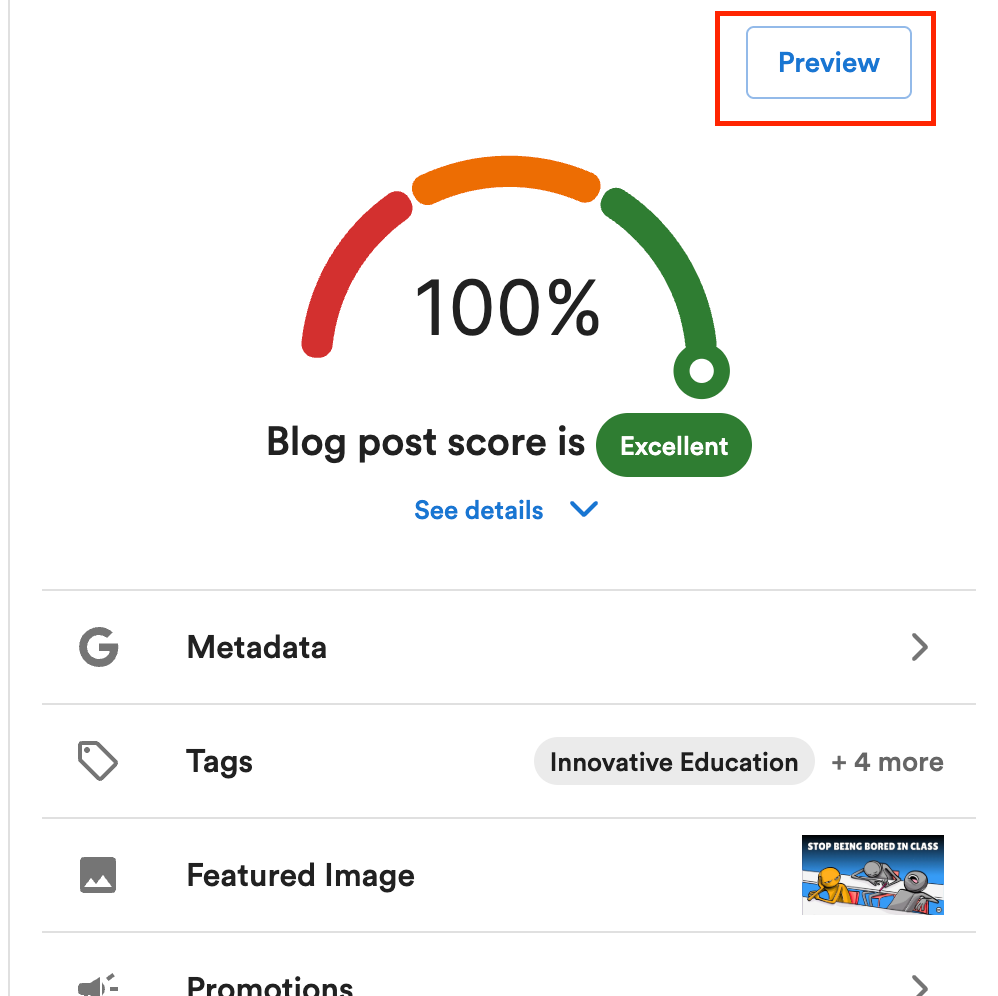
Task: Click the Google G Metadata icon
Action: pyautogui.click(x=99, y=647)
